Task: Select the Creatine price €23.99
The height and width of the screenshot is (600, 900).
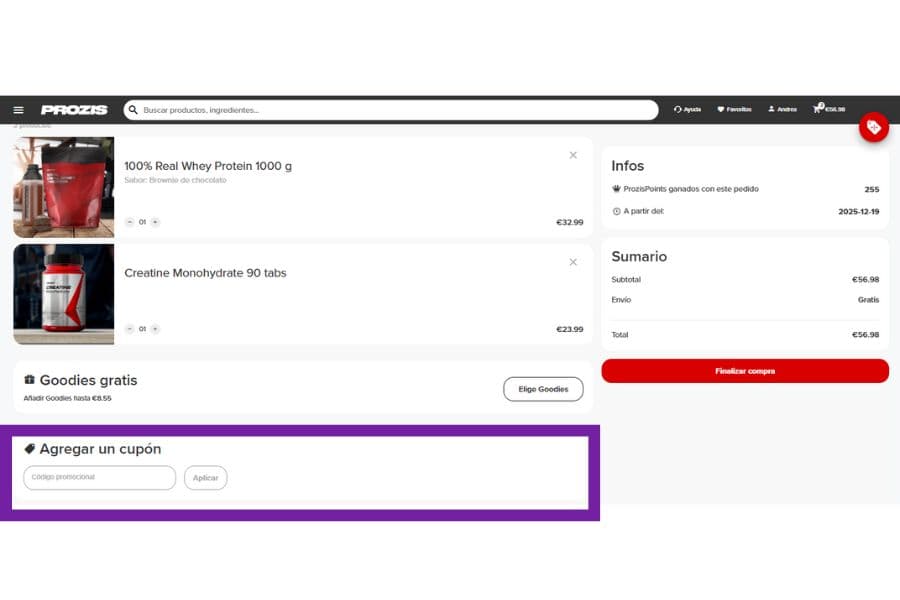Action: pyautogui.click(x=569, y=329)
